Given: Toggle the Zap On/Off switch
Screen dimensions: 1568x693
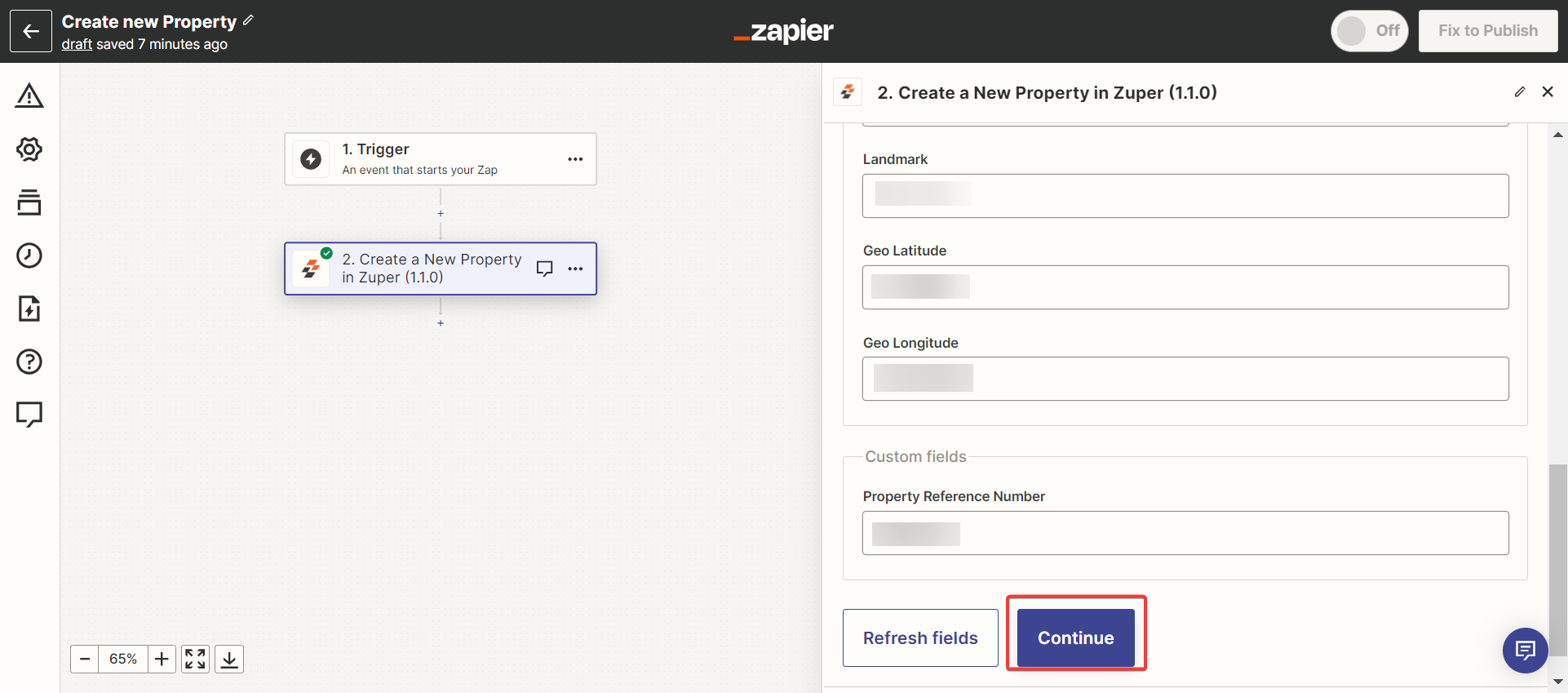Looking at the screenshot, I should click(x=1369, y=31).
